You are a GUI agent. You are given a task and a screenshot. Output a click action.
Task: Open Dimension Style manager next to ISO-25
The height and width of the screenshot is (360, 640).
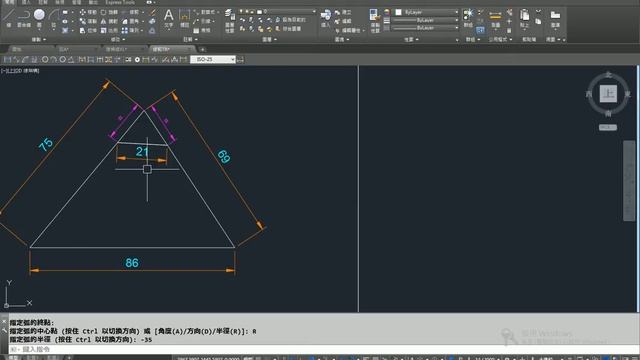point(240,60)
